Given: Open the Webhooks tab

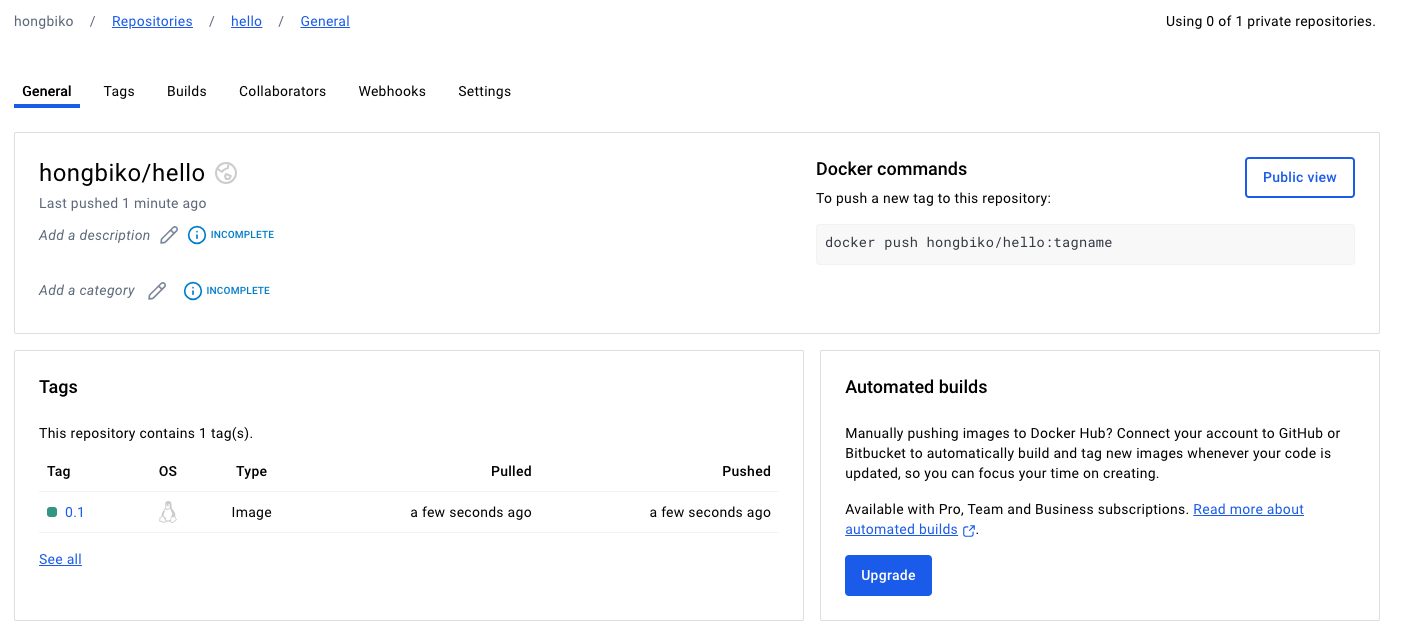Looking at the screenshot, I should point(392,91).
